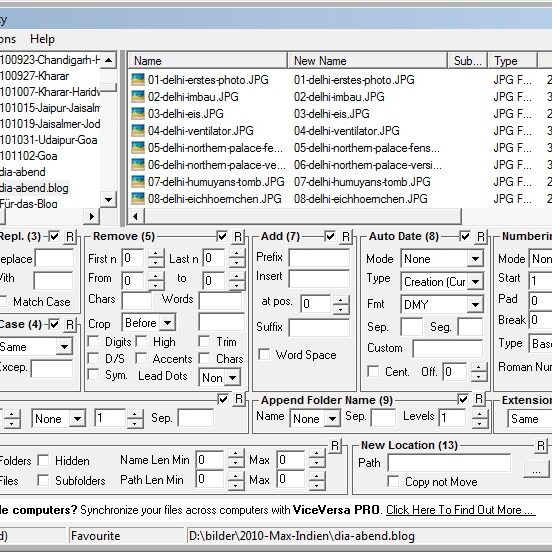The height and width of the screenshot is (552, 552).
Task: Disable the Add (7) section checkbox
Action: point(330,236)
